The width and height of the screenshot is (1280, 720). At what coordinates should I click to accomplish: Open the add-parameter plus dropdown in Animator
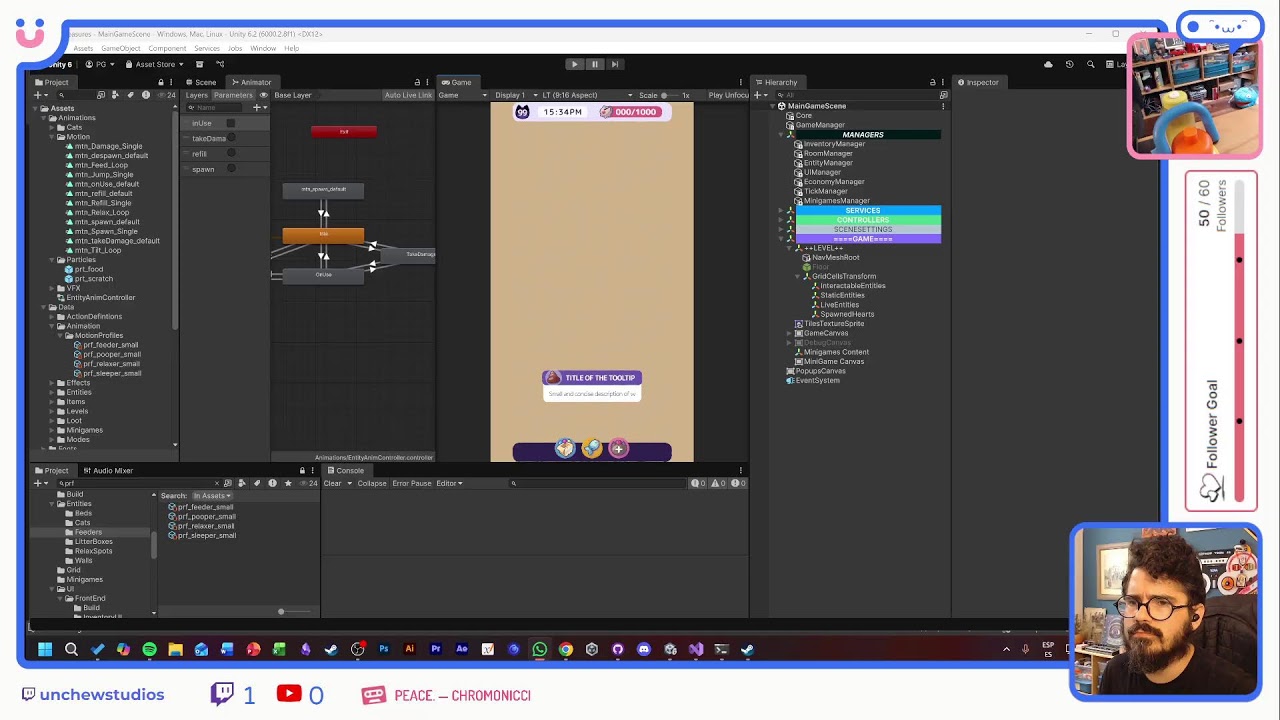[x=258, y=107]
